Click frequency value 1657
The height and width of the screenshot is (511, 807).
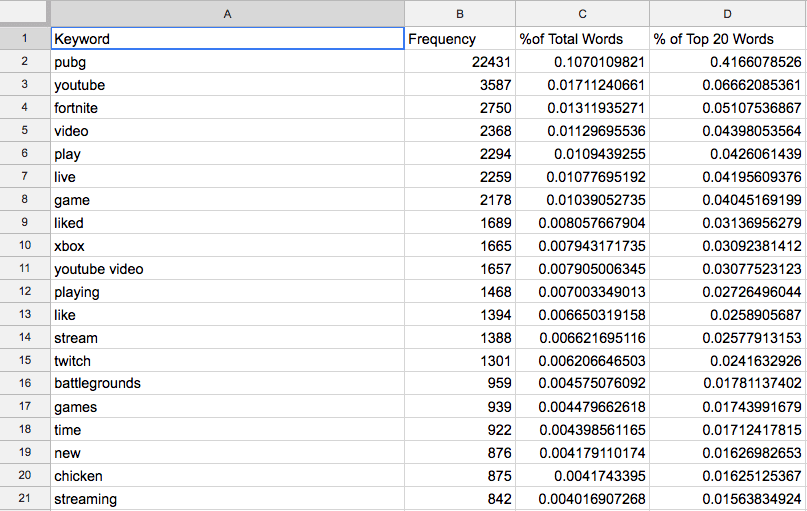pos(460,269)
